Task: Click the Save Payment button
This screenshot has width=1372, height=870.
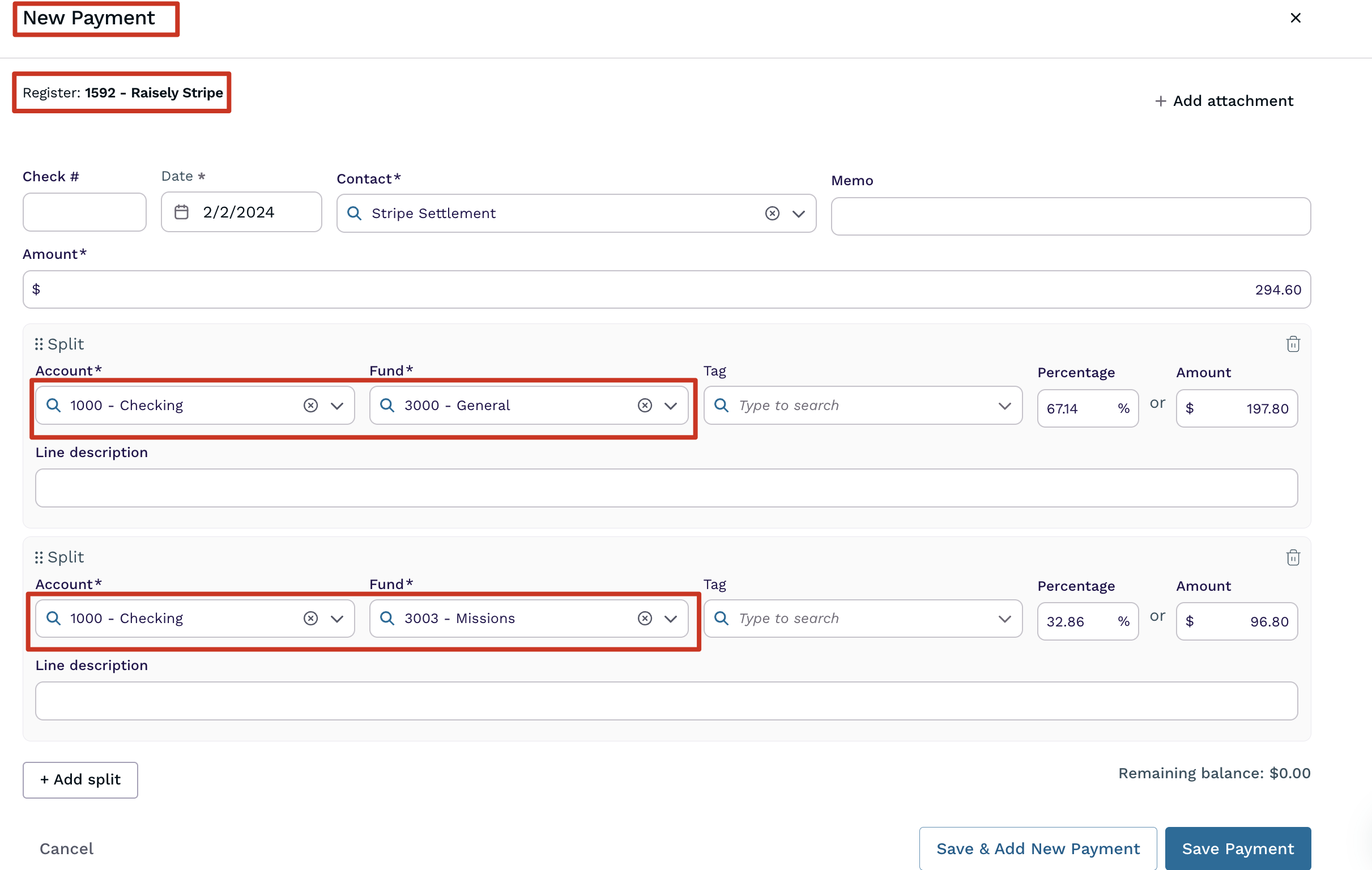Action: point(1237,848)
